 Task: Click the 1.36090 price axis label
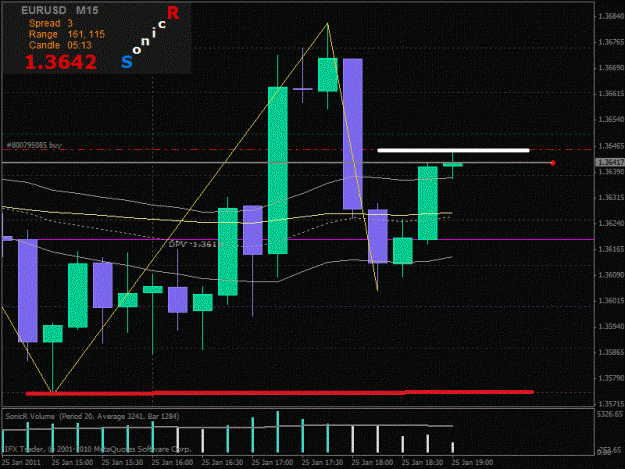pyautogui.click(x=611, y=275)
